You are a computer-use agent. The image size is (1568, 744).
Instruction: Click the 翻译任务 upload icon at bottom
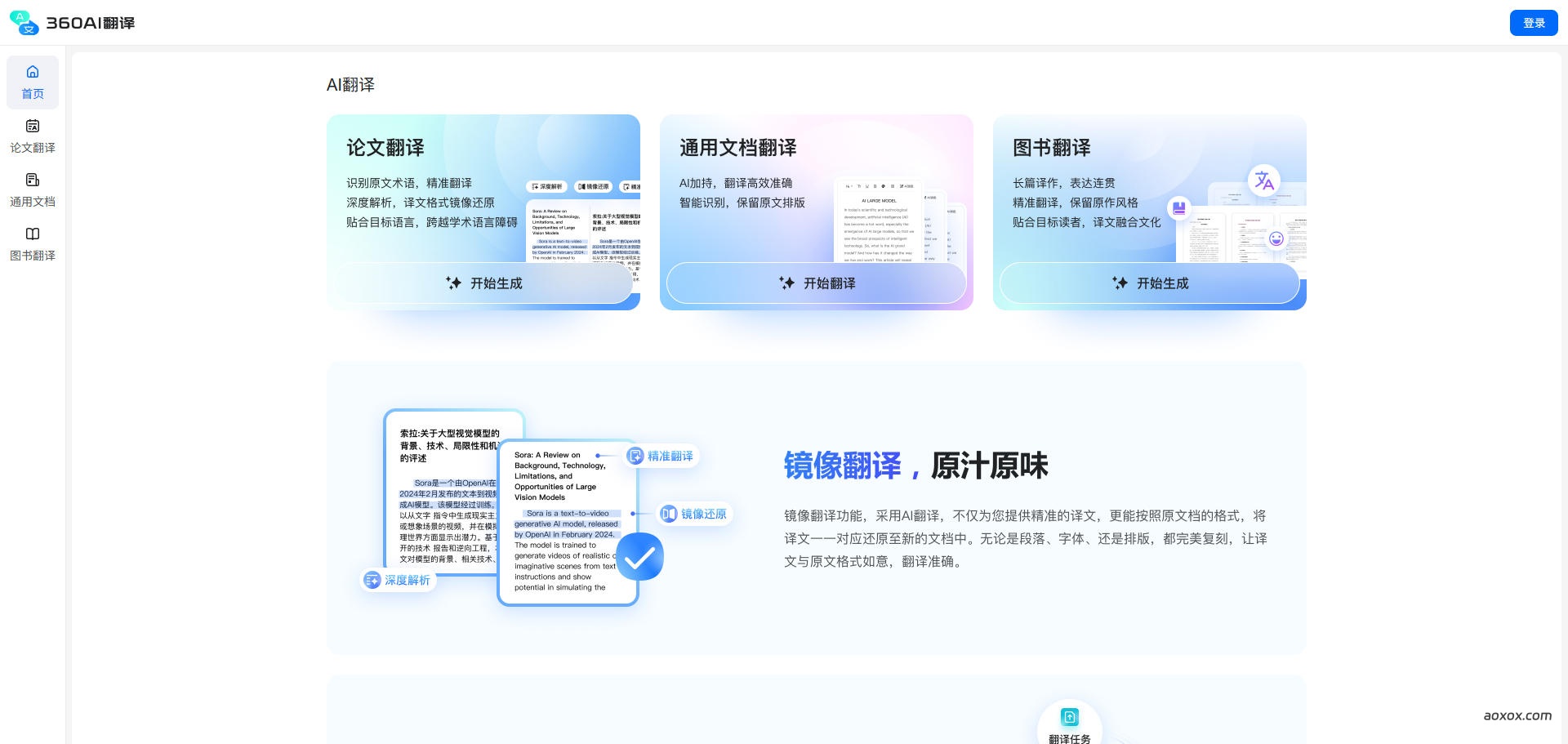(x=1070, y=717)
